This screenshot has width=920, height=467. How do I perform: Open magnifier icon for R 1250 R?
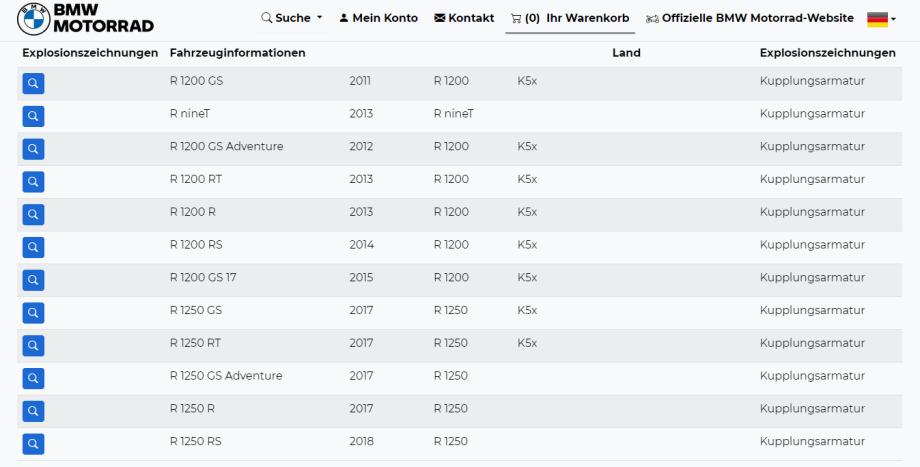[x=33, y=411]
